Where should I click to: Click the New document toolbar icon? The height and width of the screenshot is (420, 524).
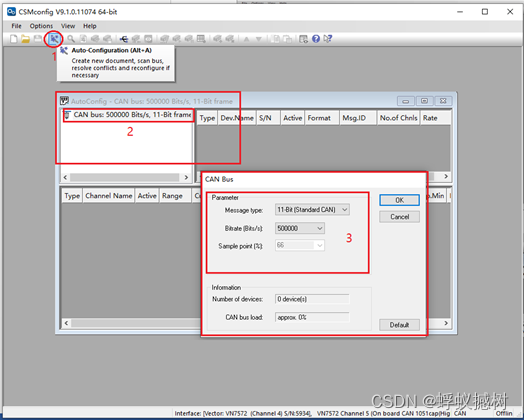13,39
